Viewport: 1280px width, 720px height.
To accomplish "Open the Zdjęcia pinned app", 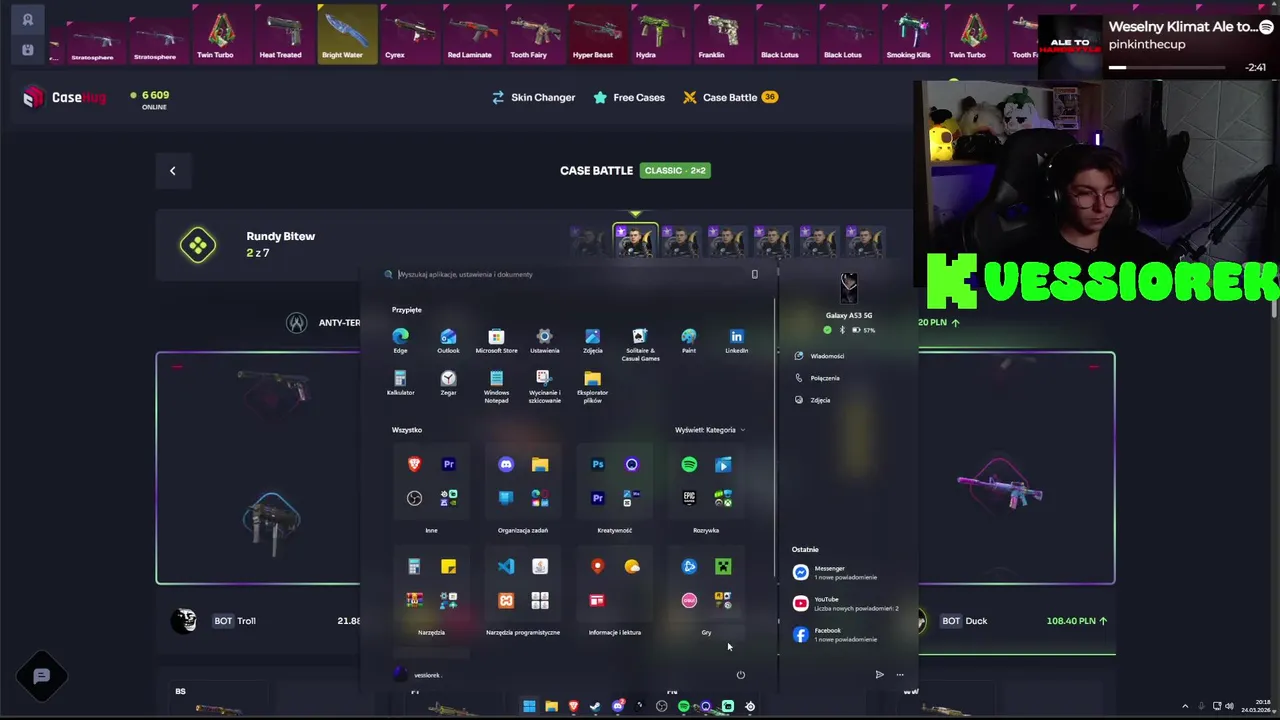I will tap(592, 340).
